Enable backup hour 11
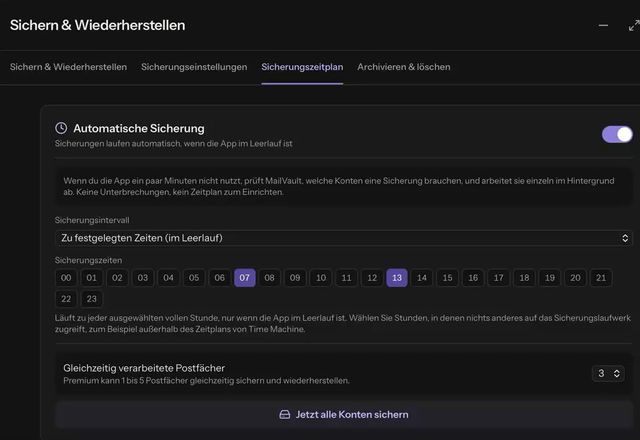This screenshot has height=440, width=640. click(x=346, y=278)
